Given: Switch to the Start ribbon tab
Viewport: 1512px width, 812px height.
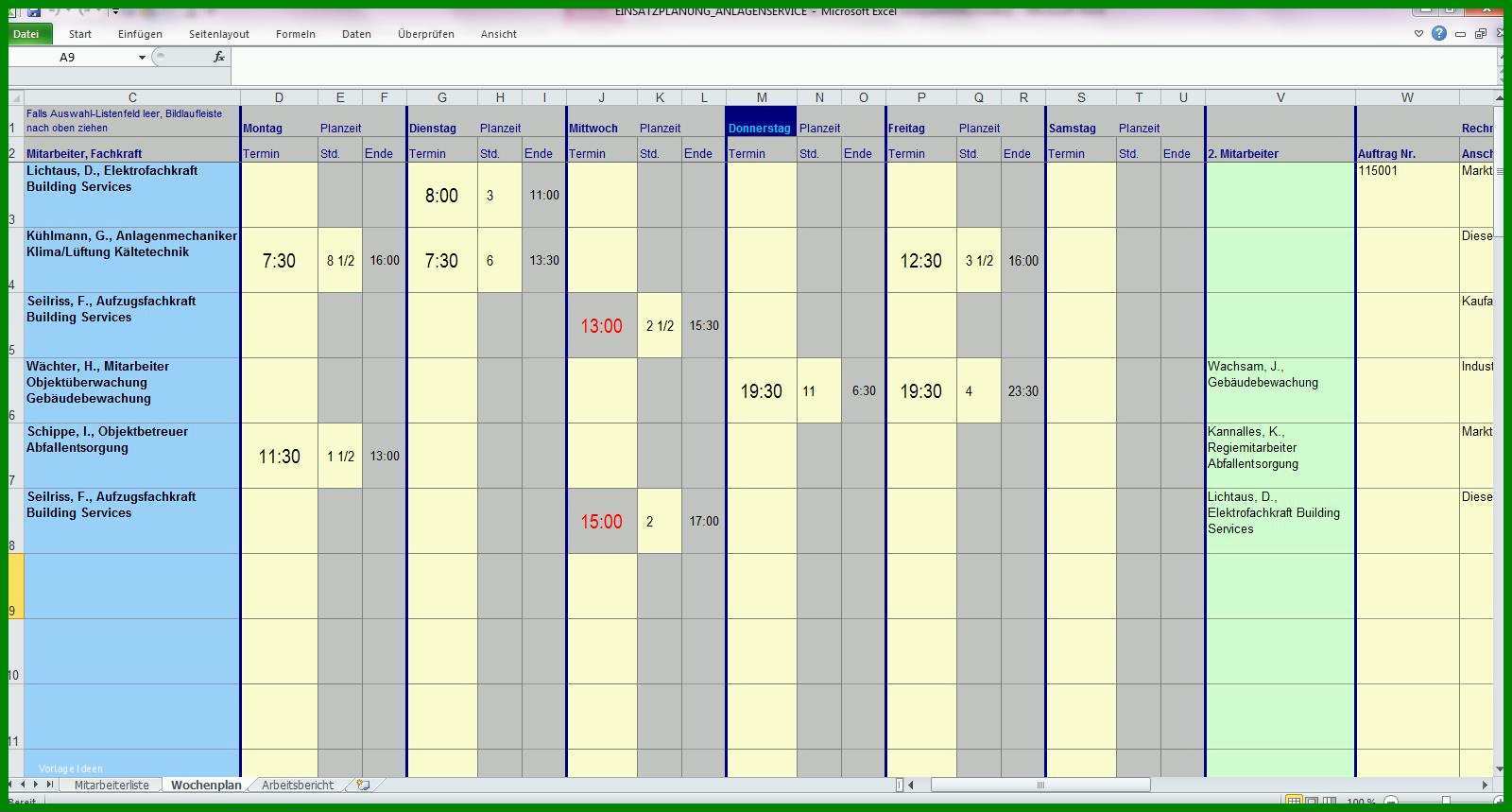Looking at the screenshot, I should click(x=80, y=34).
